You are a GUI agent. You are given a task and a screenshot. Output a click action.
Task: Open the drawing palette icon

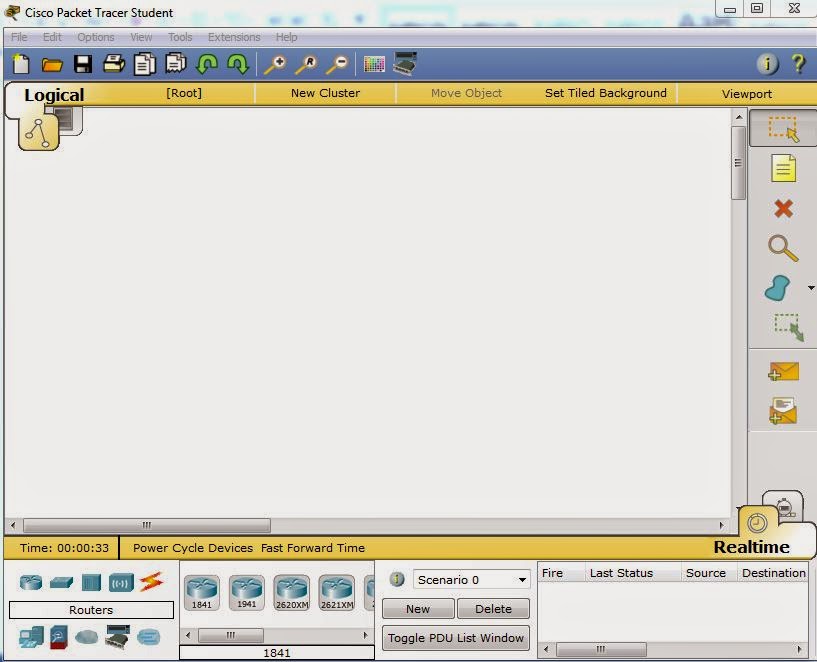(374, 65)
